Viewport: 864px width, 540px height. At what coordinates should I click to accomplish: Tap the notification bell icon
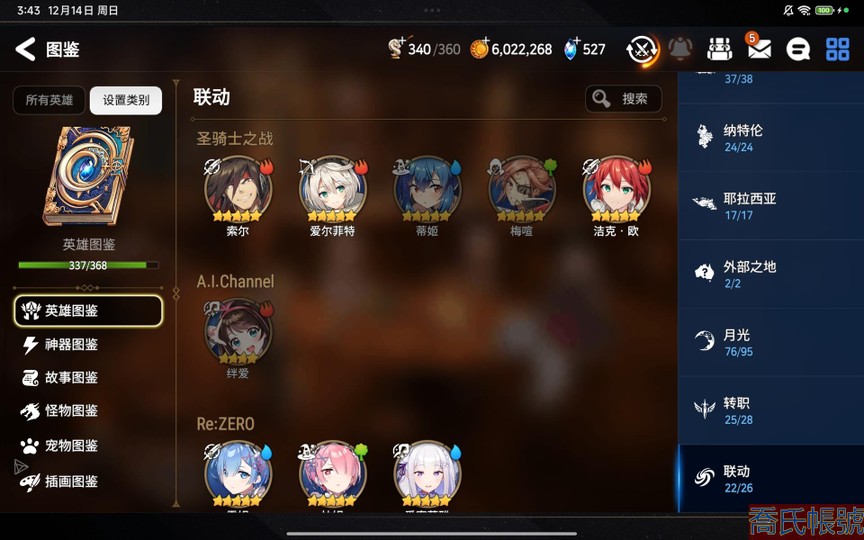(681, 50)
